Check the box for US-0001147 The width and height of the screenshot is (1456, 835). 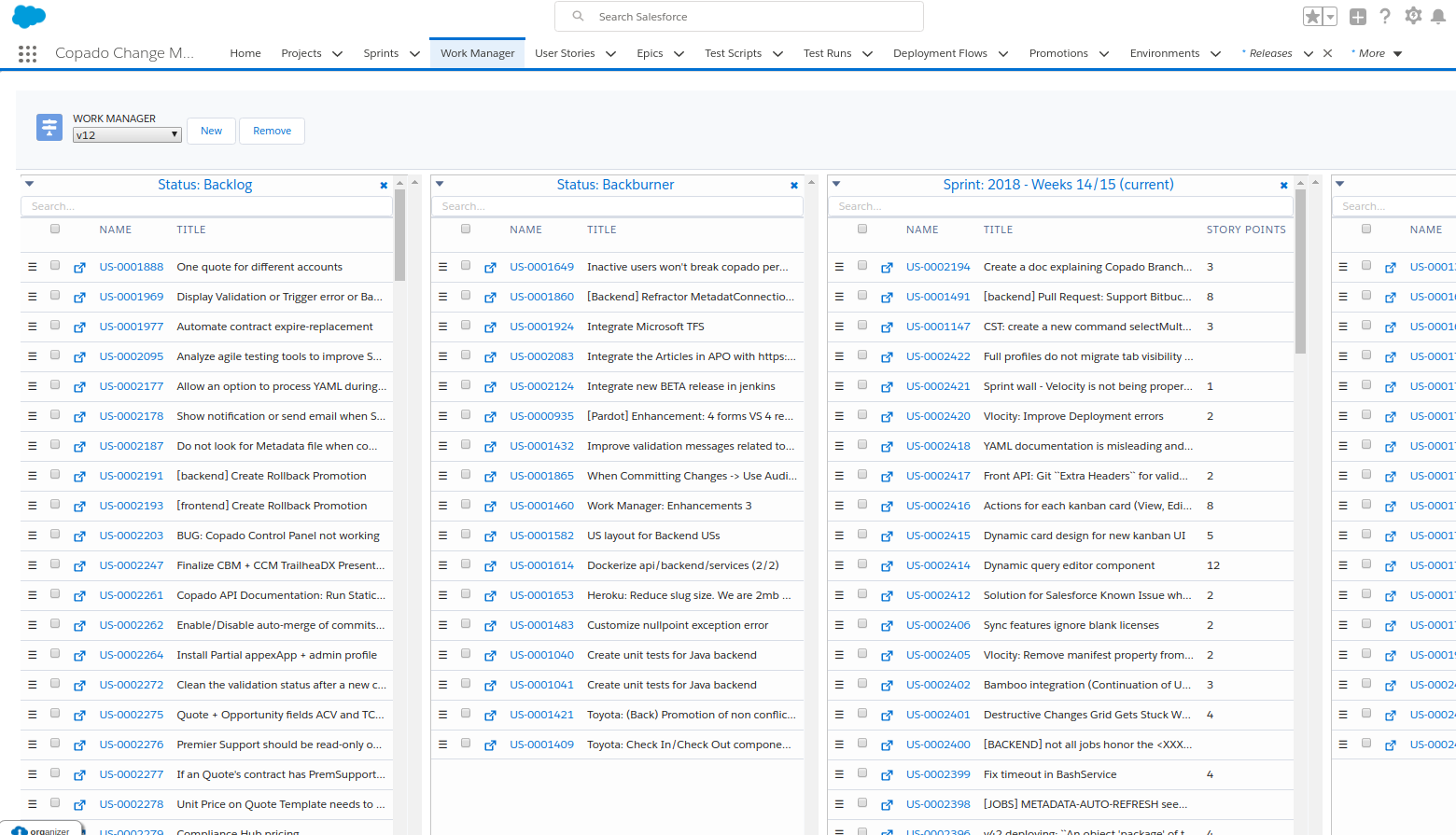click(862, 326)
